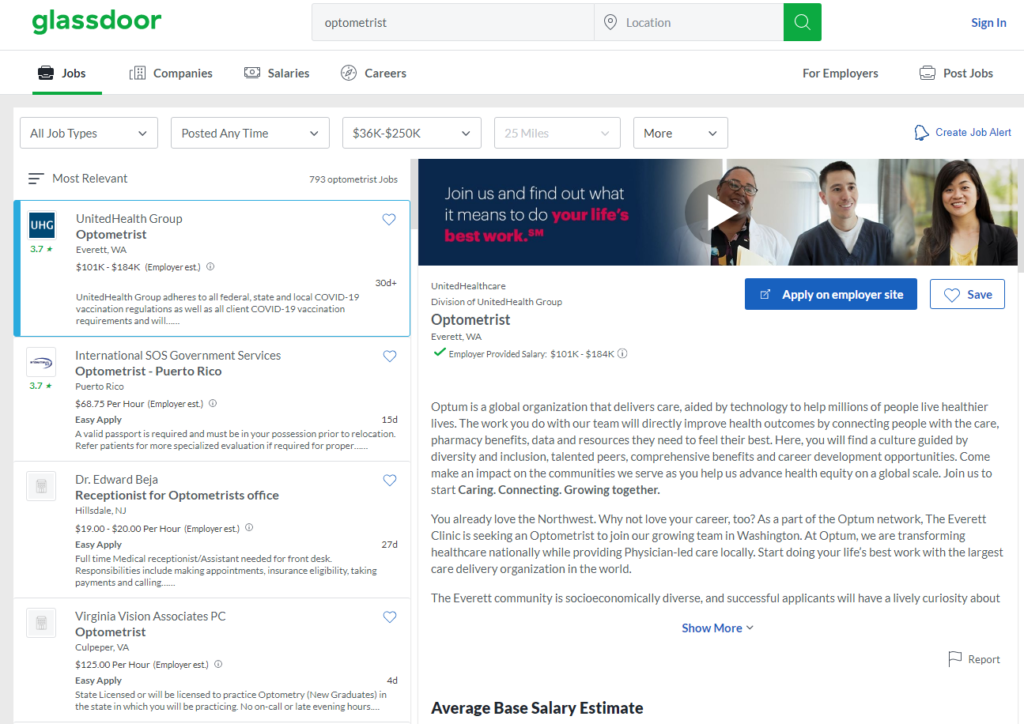Open the More filters dropdown
This screenshot has height=724, width=1024.
tap(680, 133)
